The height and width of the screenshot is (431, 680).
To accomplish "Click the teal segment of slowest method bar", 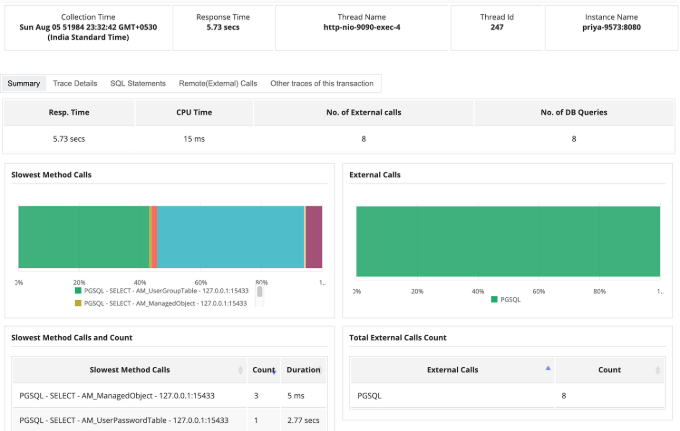I will point(231,237).
